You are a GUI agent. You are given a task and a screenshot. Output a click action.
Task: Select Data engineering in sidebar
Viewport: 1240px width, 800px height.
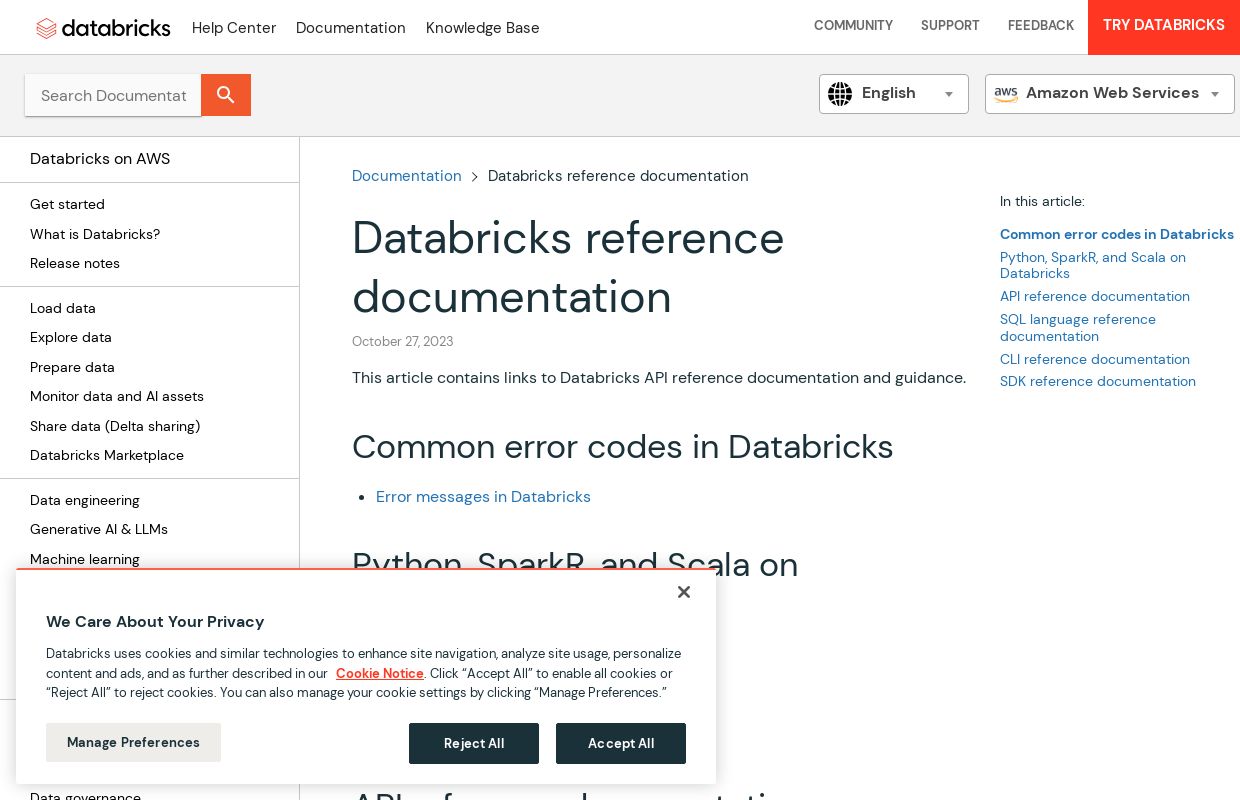[85, 500]
